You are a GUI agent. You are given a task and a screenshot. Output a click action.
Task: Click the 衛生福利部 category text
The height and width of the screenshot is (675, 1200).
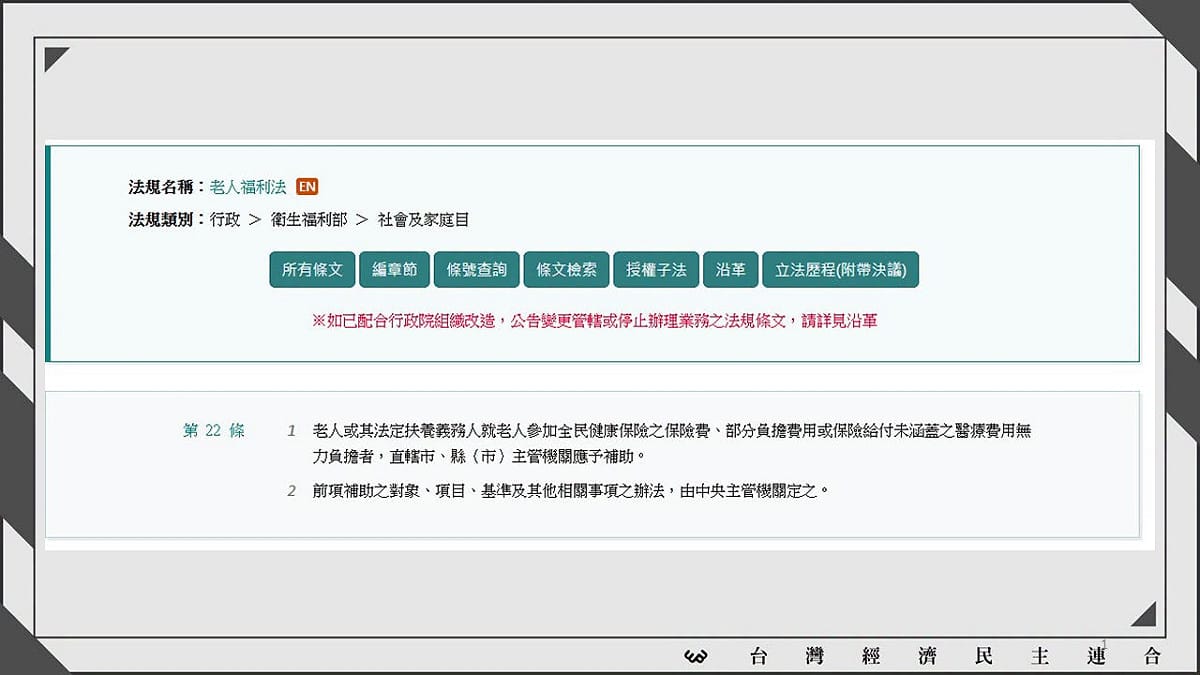click(x=308, y=219)
